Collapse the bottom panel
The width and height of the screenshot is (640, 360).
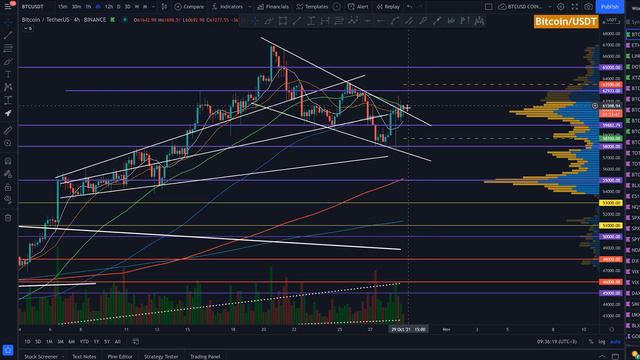[x=602, y=356]
